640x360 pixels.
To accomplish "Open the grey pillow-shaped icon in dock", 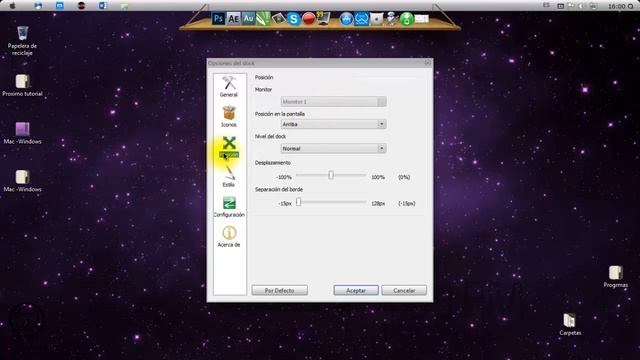I will point(376,19).
